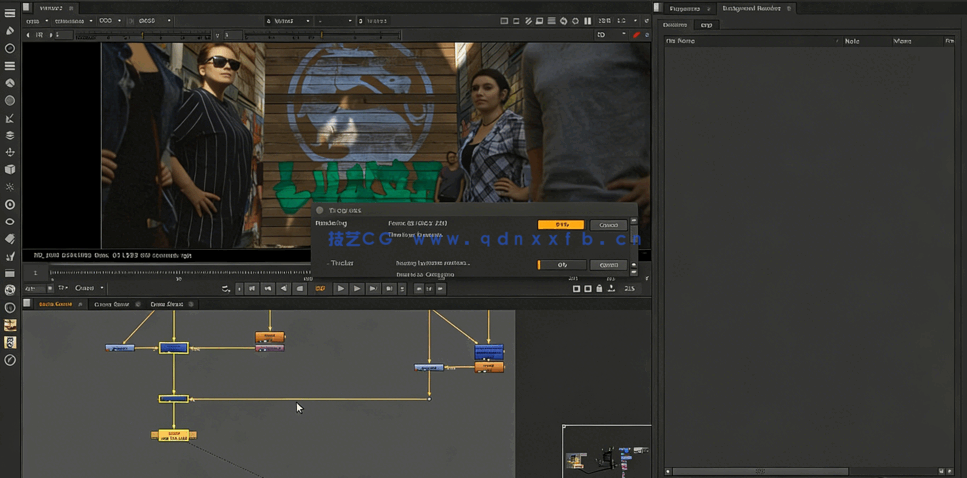Cancel the Tracker task in Progress dialog

click(607, 265)
